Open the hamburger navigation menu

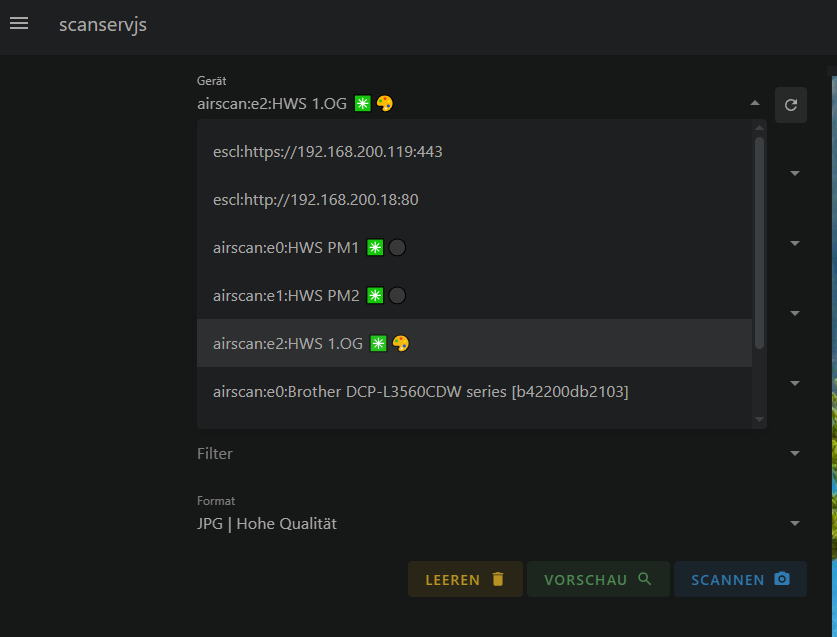tap(19, 24)
